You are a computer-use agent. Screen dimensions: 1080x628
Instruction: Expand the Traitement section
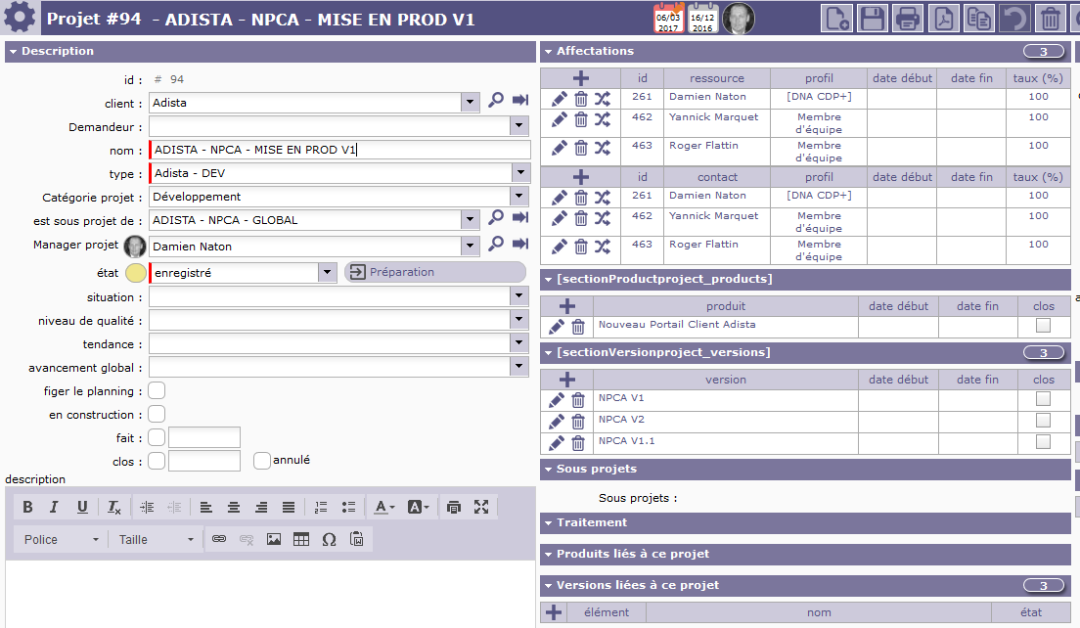(591, 522)
